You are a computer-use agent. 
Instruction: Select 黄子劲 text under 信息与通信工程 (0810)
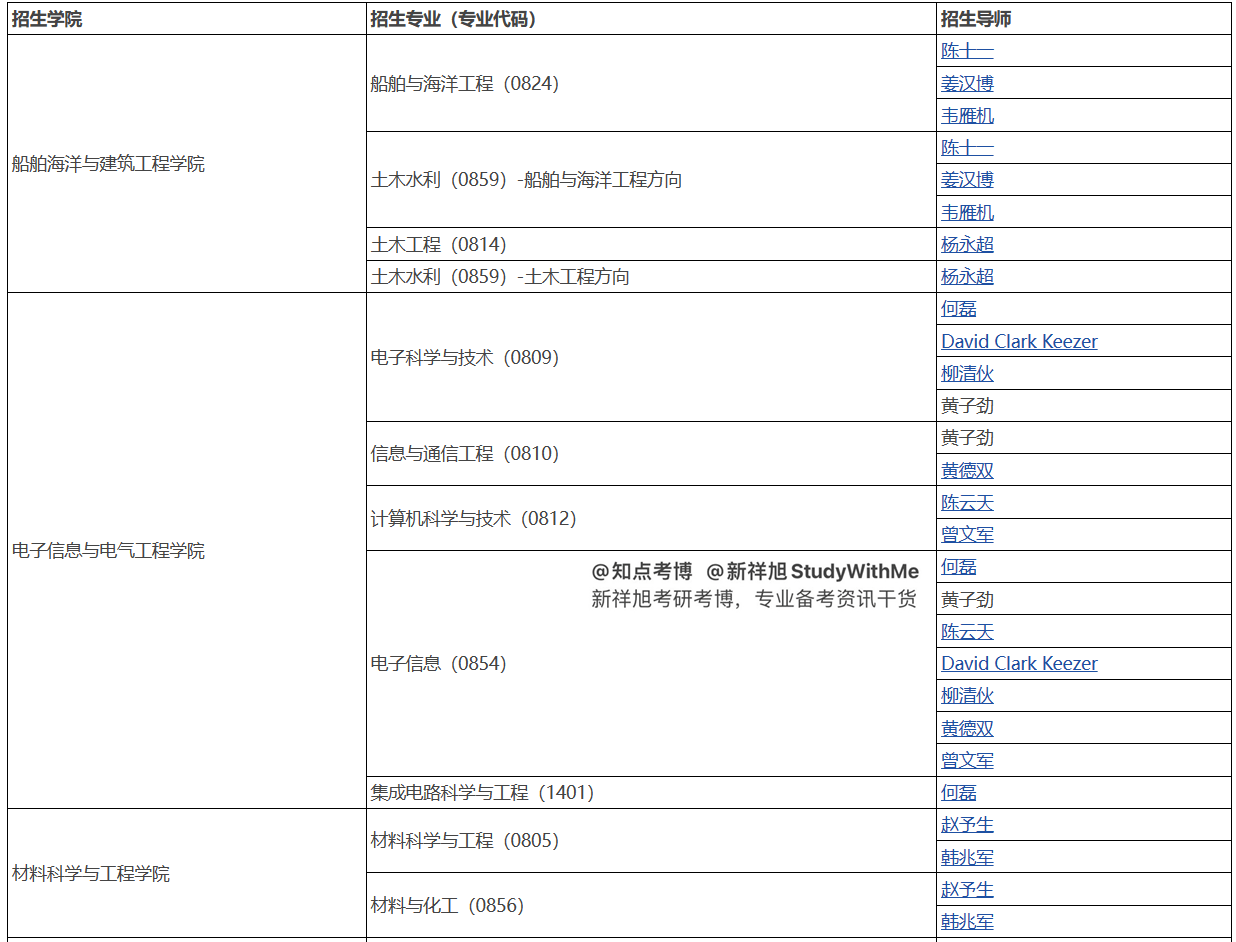click(967, 437)
